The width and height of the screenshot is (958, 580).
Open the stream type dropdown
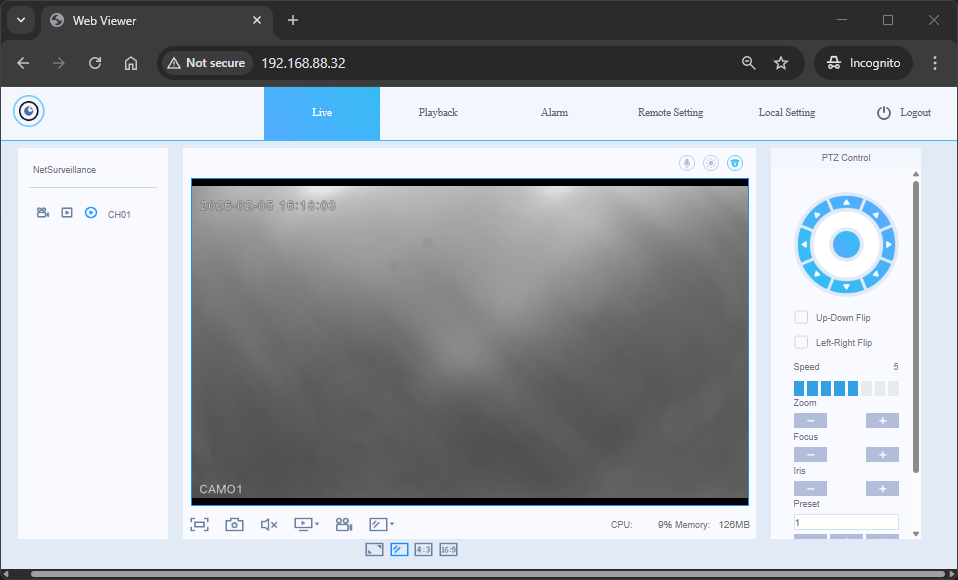306,524
